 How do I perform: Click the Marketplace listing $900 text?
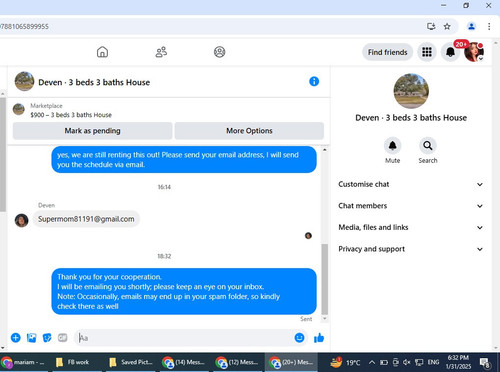(x=71, y=115)
